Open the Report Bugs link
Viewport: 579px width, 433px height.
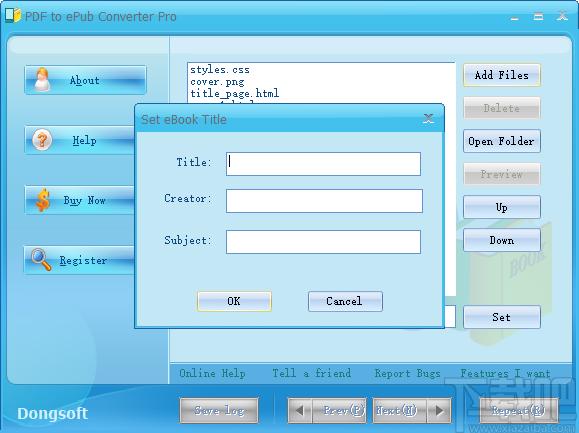(408, 373)
